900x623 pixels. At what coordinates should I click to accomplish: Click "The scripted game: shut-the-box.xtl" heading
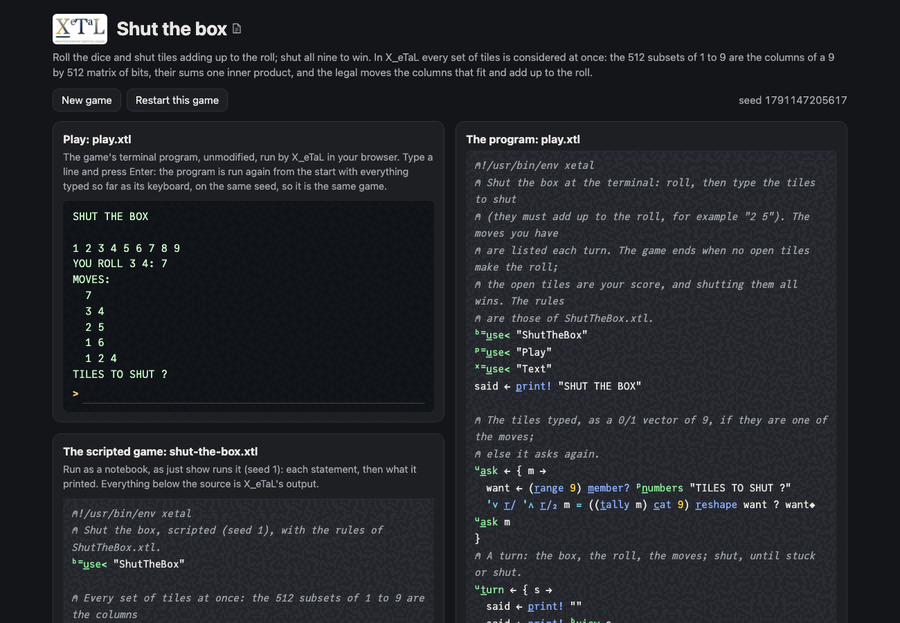click(160, 451)
